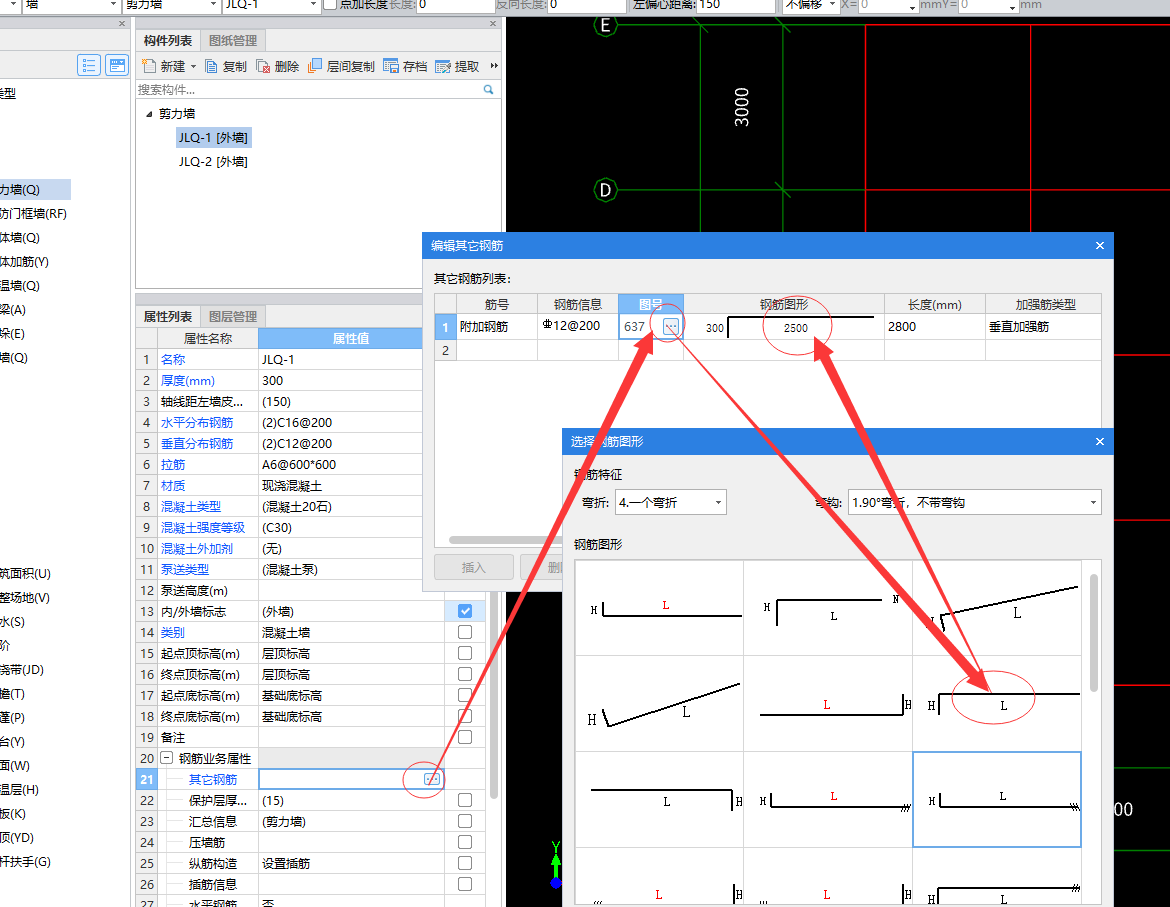Click the 新建 (New) component icon
The image size is (1170, 907).
[x=149, y=66]
